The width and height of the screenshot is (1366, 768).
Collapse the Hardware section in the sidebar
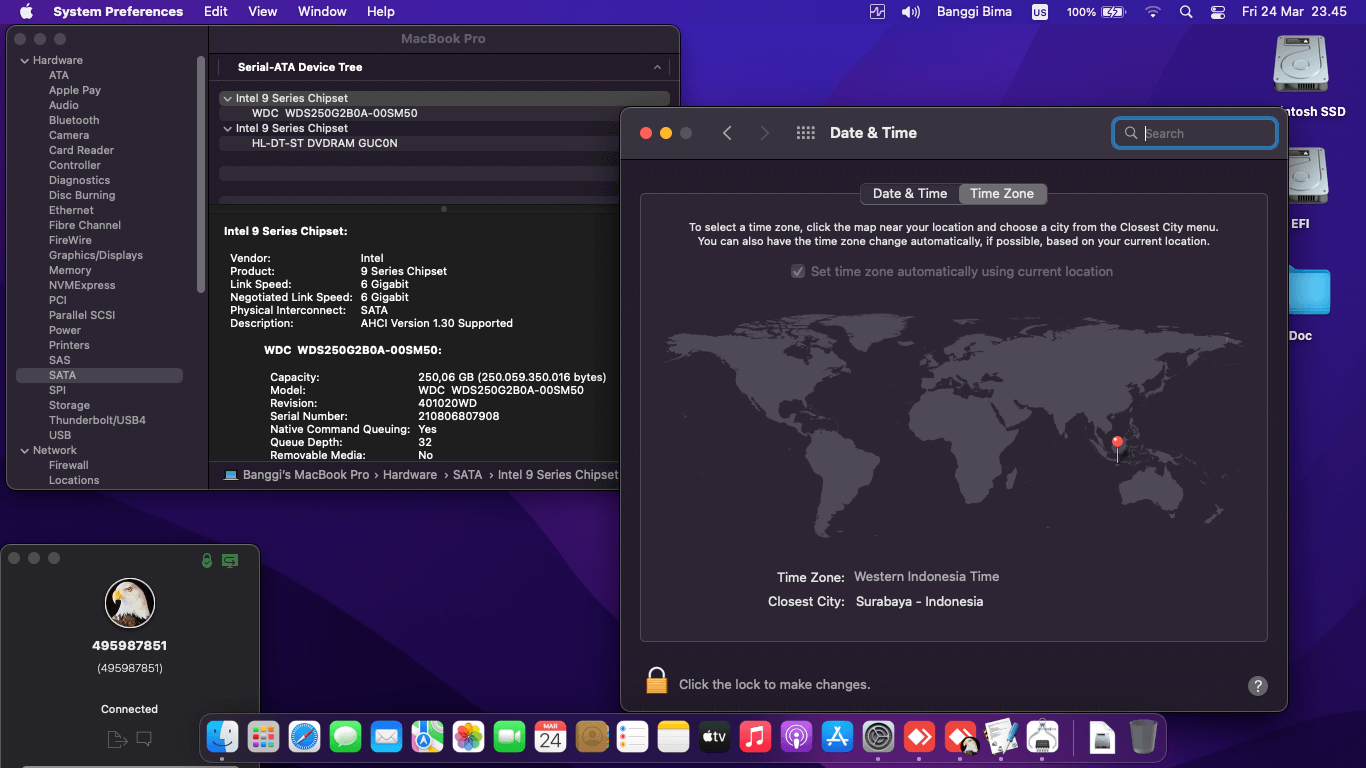[25, 61]
